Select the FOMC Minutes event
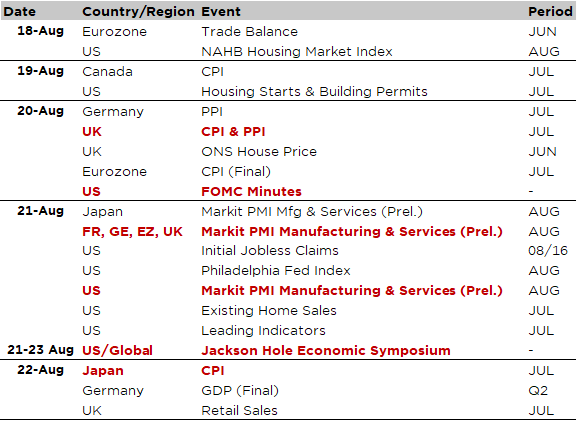Viewport: 577px width, 421px height. coord(251,191)
